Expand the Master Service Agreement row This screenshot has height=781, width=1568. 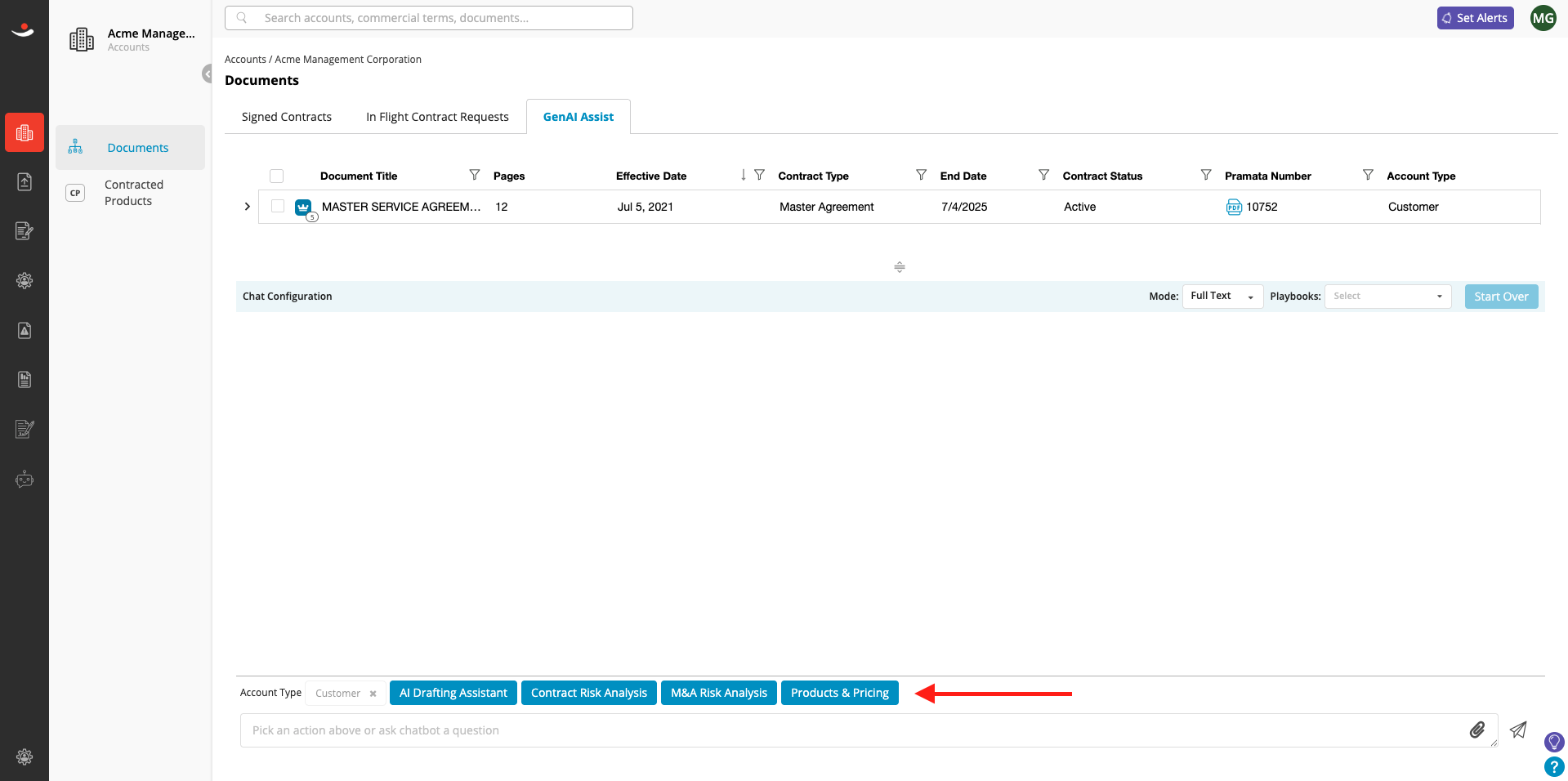(x=247, y=207)
